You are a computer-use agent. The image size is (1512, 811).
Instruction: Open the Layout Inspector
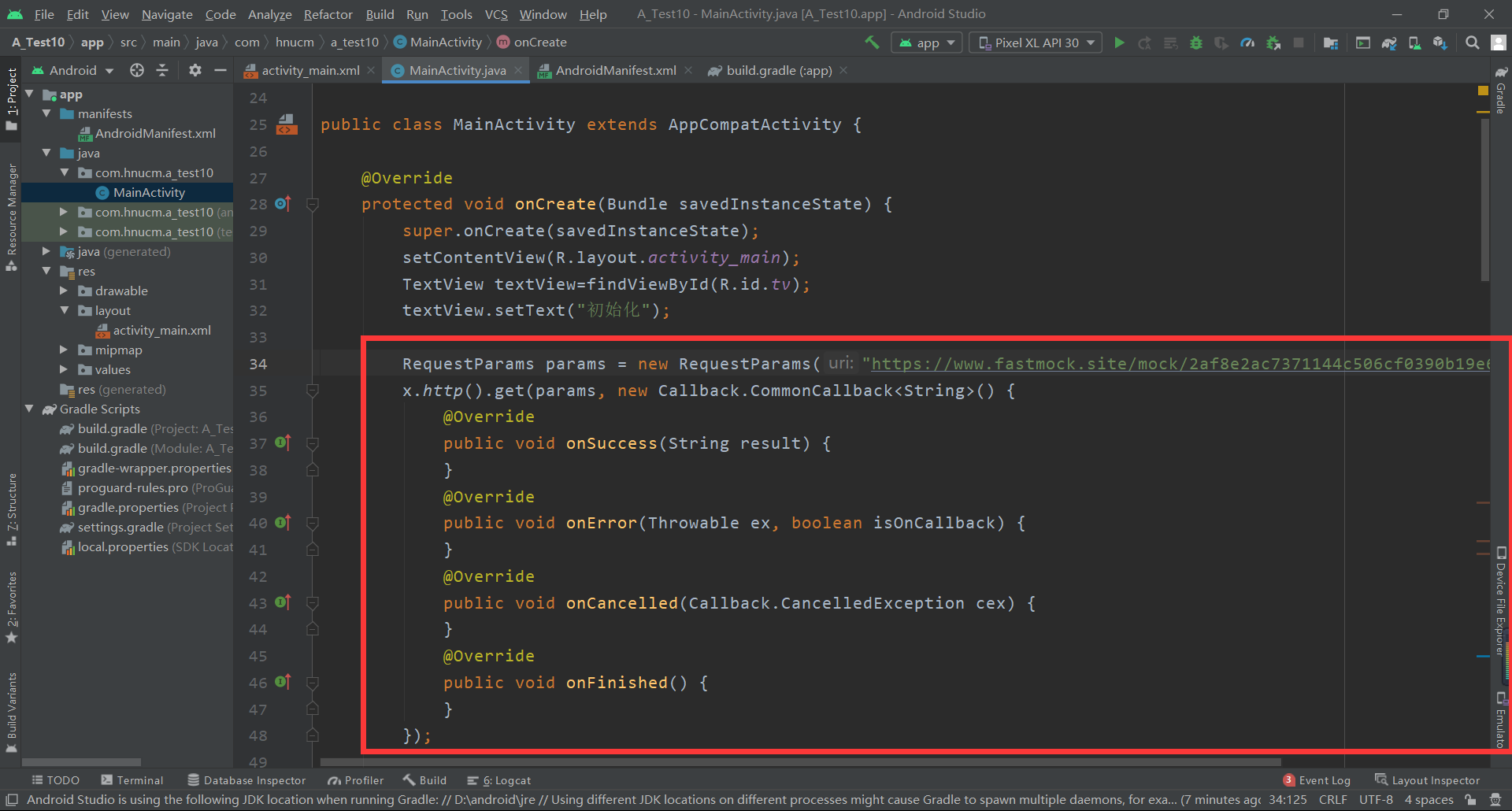(x=1427, y=780)
